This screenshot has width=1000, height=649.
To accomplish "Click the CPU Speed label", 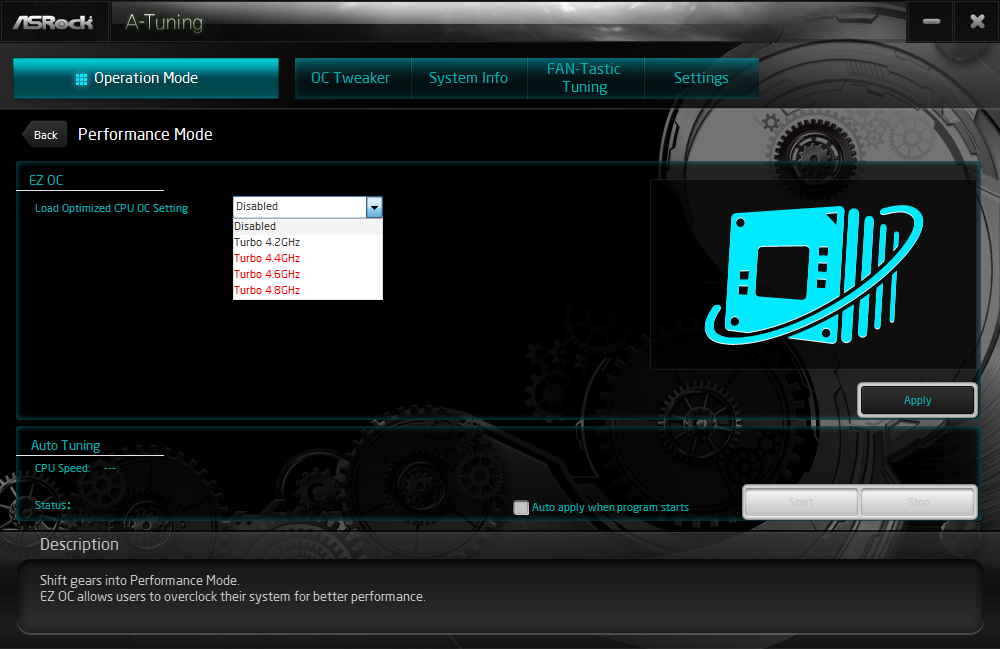I will [x=62, y=468].
